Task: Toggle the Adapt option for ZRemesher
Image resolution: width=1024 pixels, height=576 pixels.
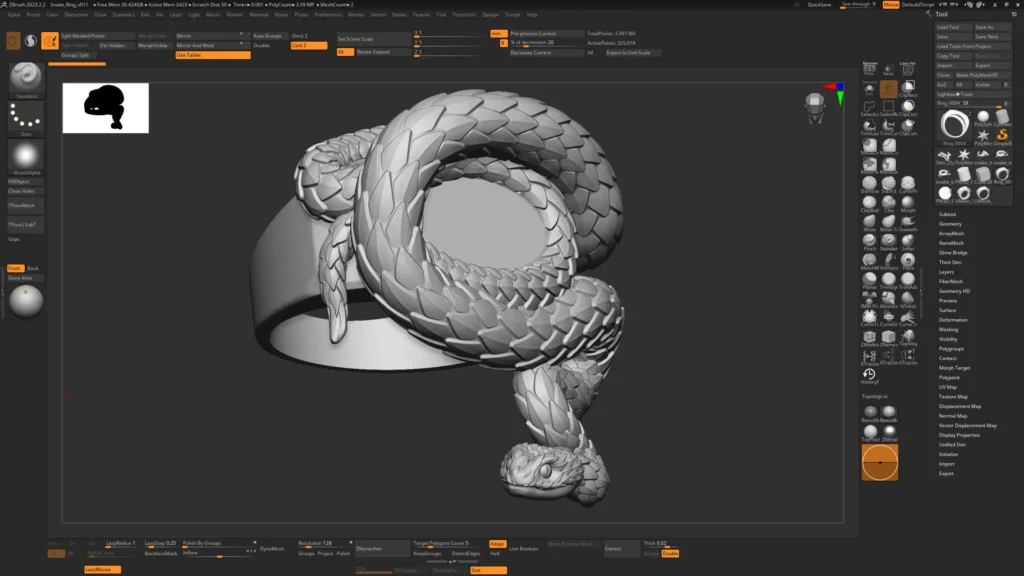Action: (497, 544)
